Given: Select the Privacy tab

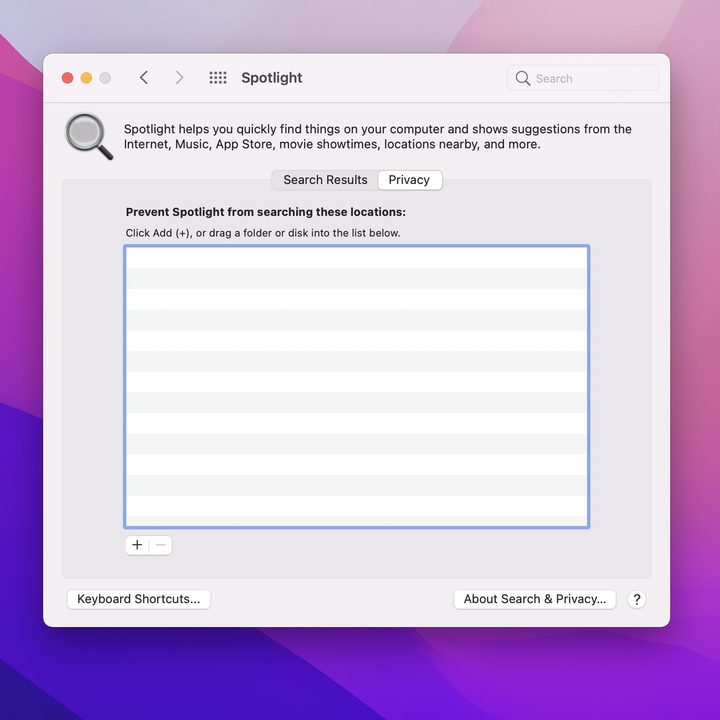Looking at the screenshot, I should [x=410, y=180].
